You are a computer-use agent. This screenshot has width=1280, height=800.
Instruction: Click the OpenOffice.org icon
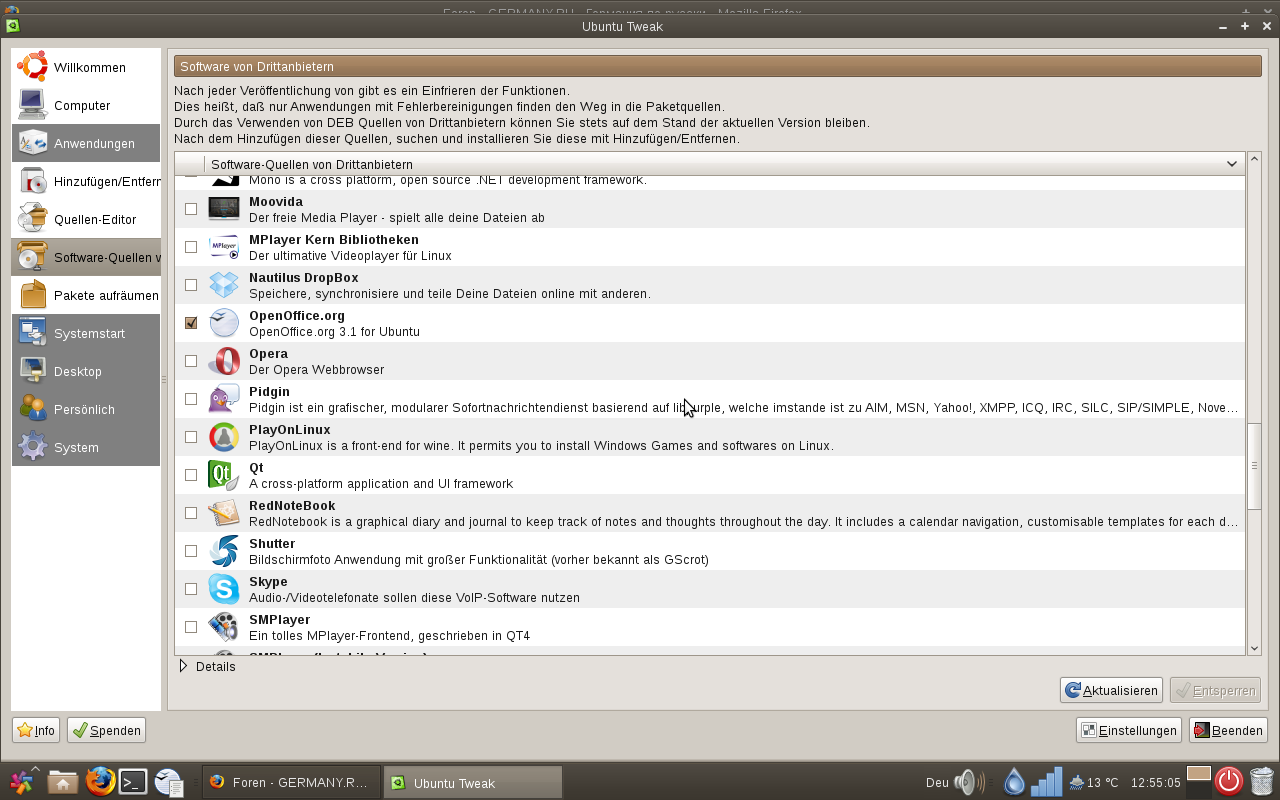pyautogui.click(x=223, y=323)
